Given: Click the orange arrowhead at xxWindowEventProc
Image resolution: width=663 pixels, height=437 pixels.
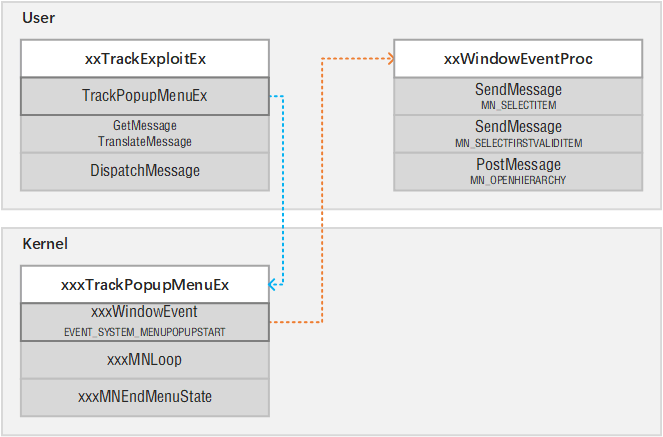Looking at the screenshot, I should (x=388, y=59).
